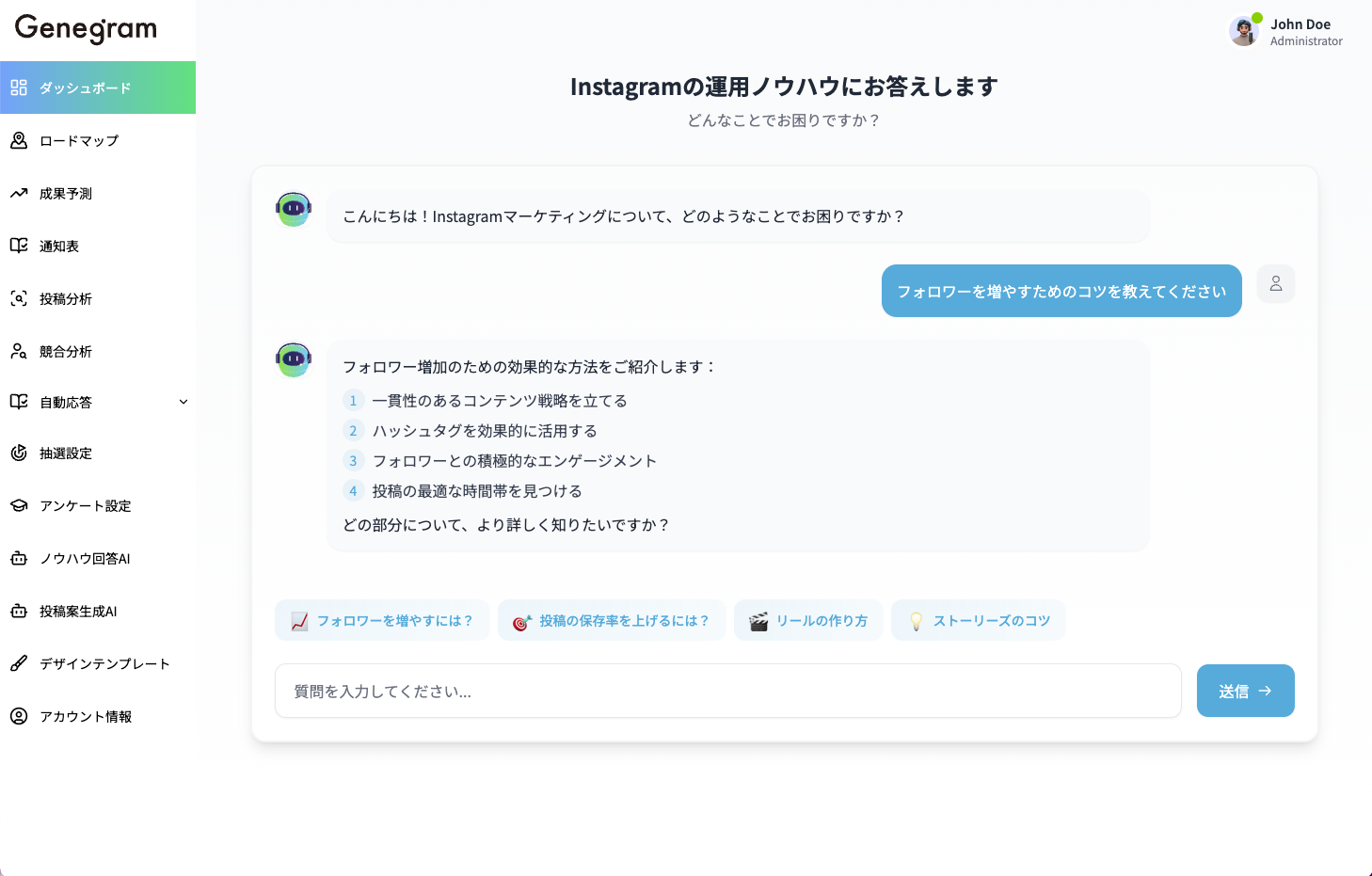Open 成果予測 via the trend chart icon
The image size is (1372, 876).
point(19,193)
